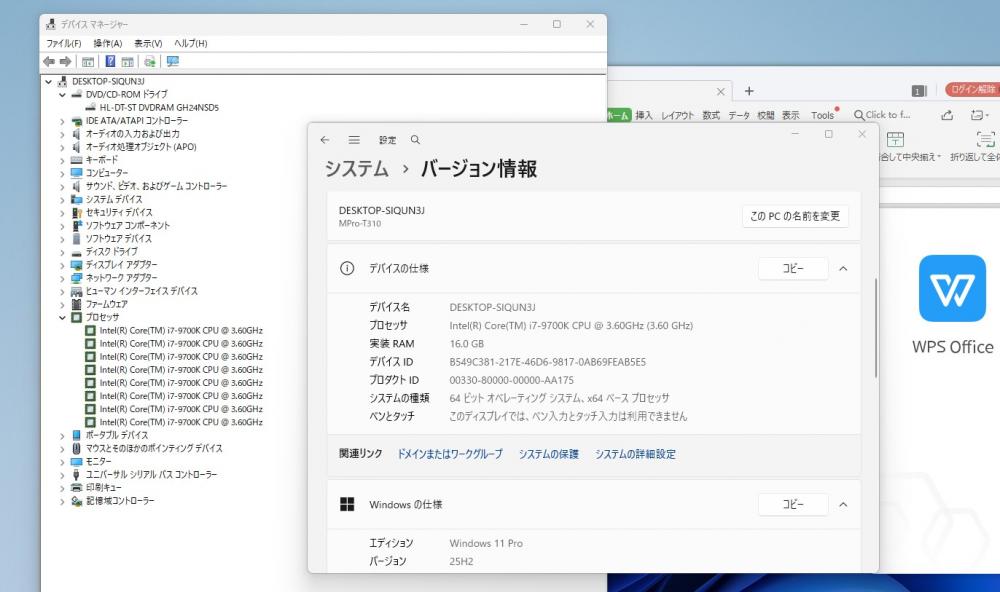Collapse the Windows の仕様 section
This screenshot has height=592, width=1000.
tap(843, 505)
